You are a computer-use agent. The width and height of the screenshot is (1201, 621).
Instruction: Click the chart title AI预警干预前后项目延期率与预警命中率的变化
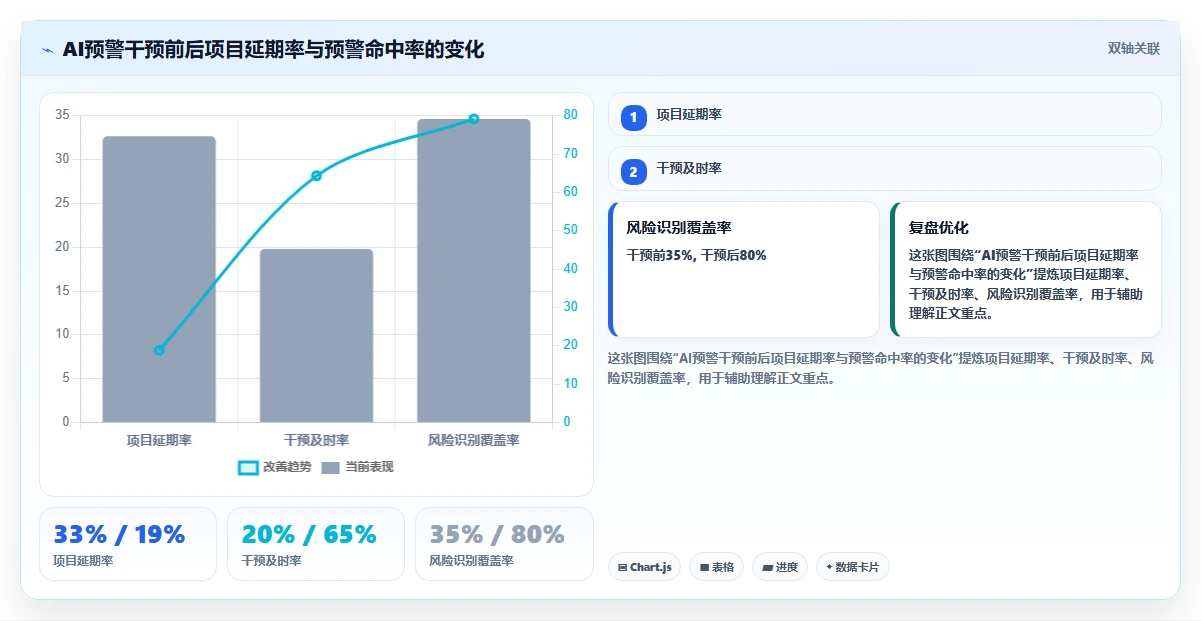[x=273, y=50]
